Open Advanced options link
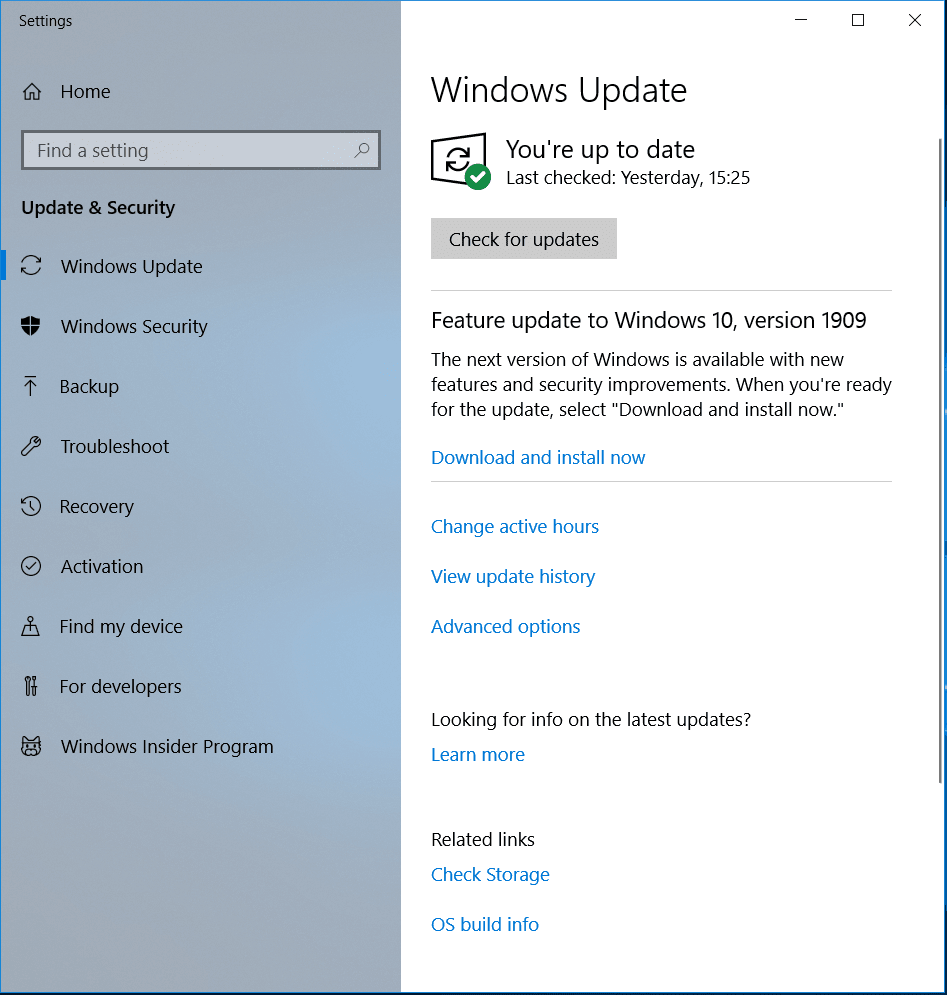Viewport: 947px width, 995px height. (x=505, y=627)
